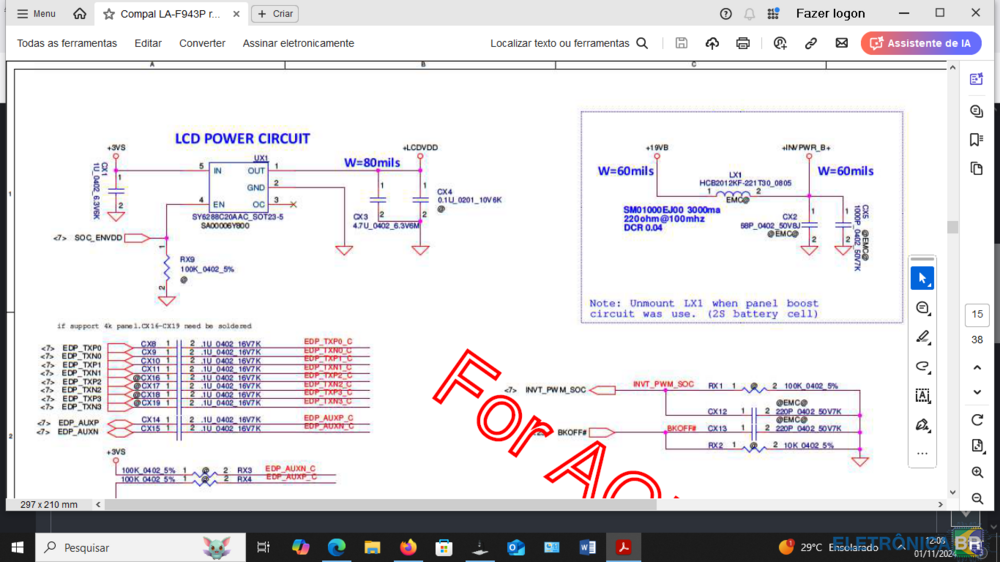Open the highlighter markup tool

point(922,337)
